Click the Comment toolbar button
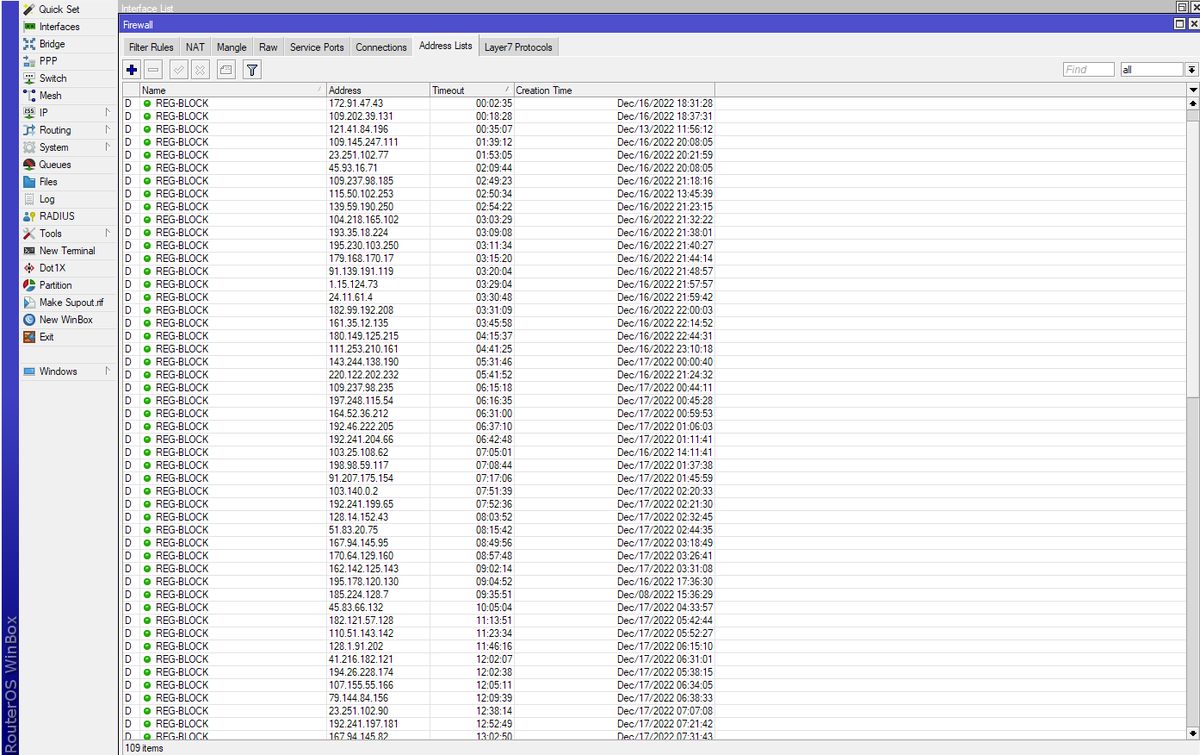Image resolution: width=1200 pixels, height=755 pixels. point(225,69)
